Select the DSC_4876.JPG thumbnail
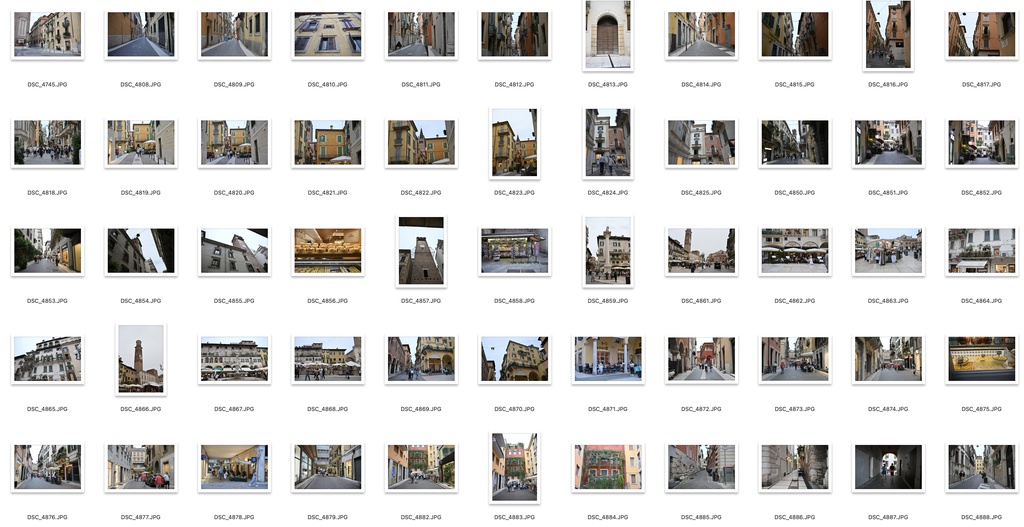The width and height of the screenshot is (1024, 527). pyautogui.click(x=47, y=468)
